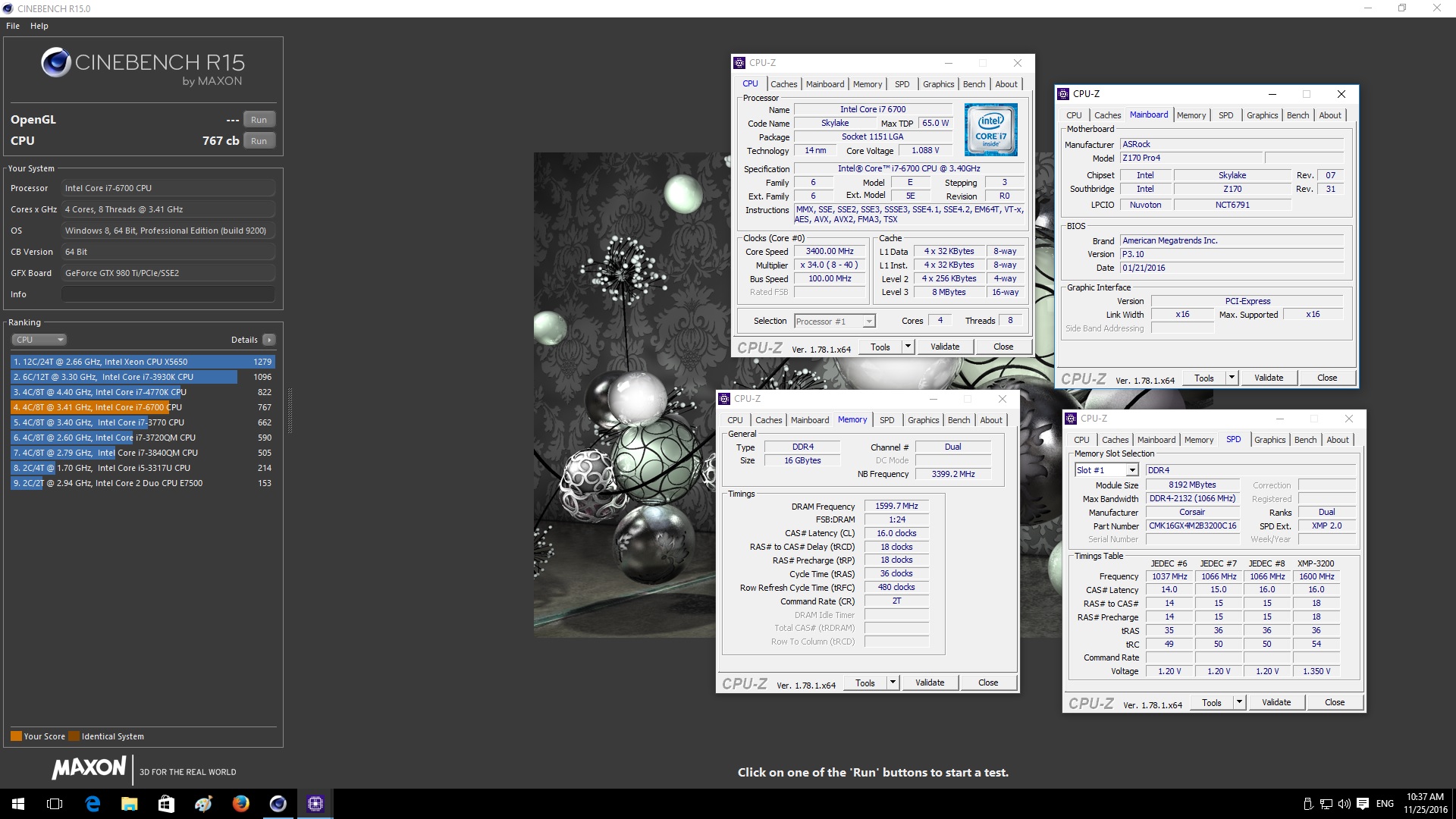The height and width of the screenshot is (819, 1456).
Task: Open the File menu in Cinebench
Action: [x=13, y=26]
